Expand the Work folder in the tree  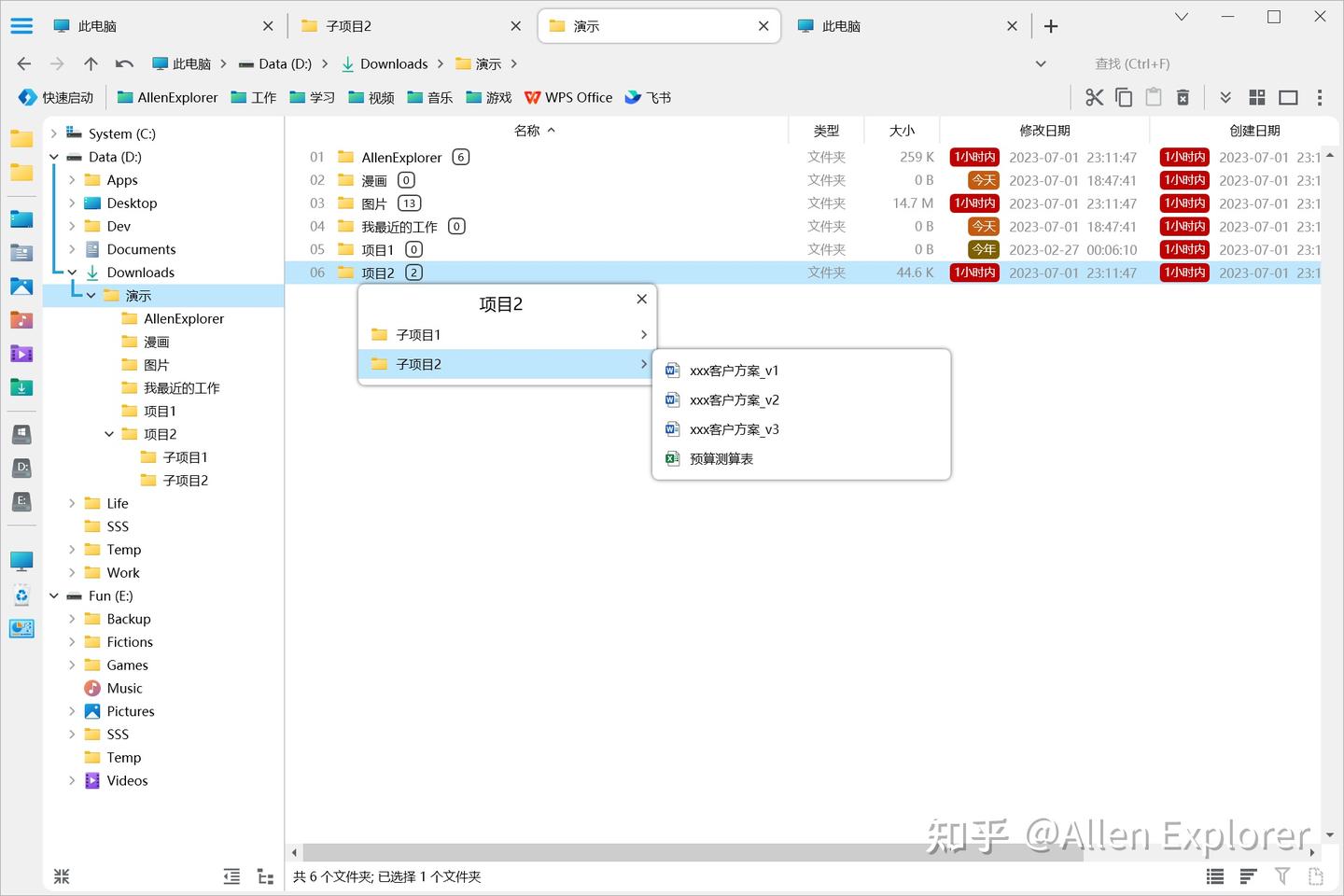(71, 572)
